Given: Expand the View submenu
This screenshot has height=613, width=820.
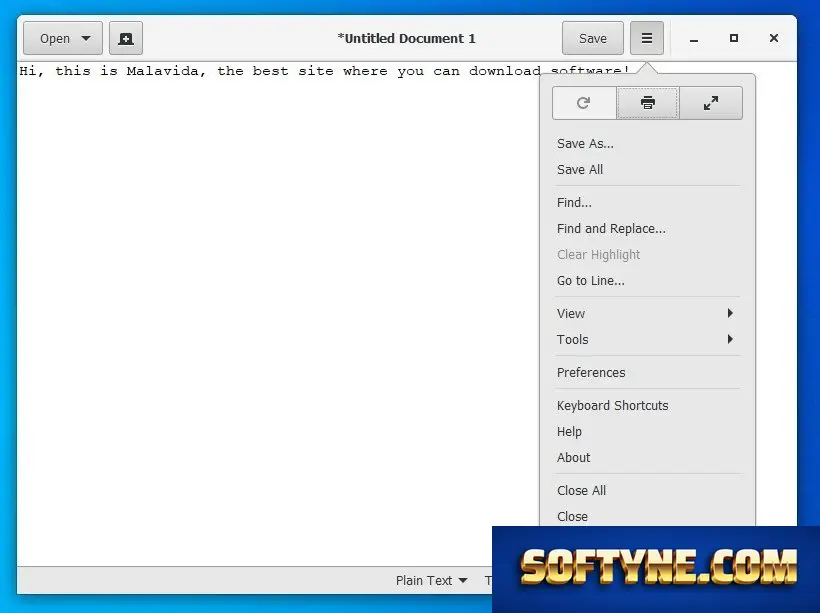Looking at the screenshot, I should pyautogui.click(x=646, y=313).
